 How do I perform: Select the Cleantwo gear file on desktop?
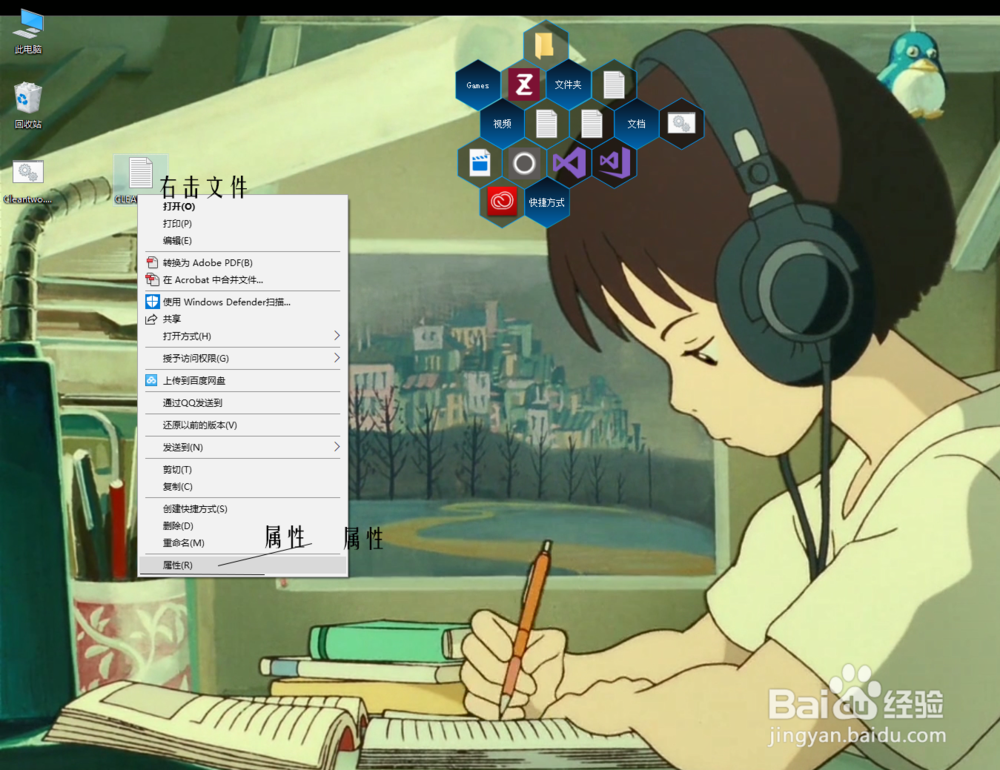click(28, 182)
